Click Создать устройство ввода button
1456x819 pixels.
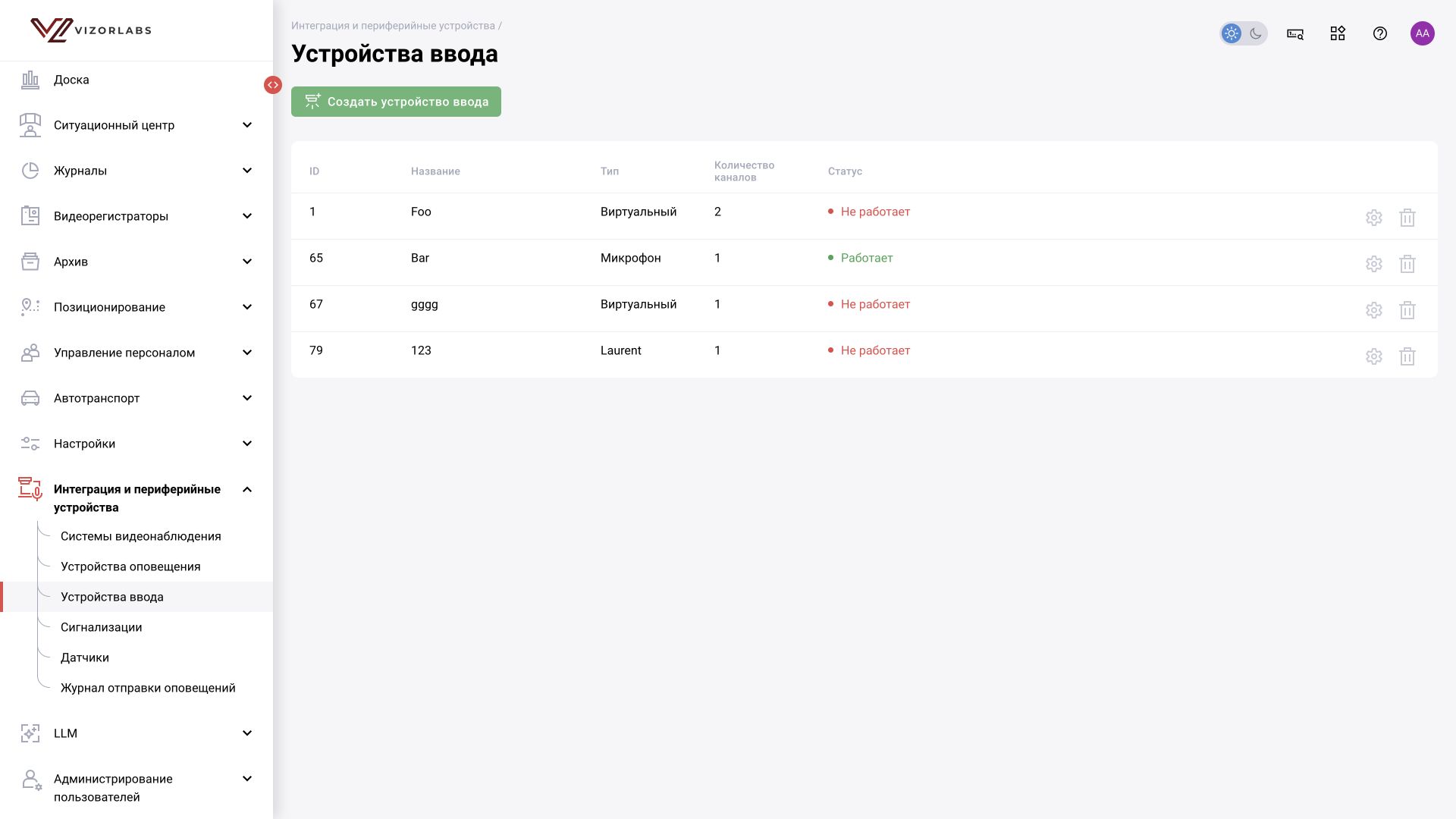point(396,102)
